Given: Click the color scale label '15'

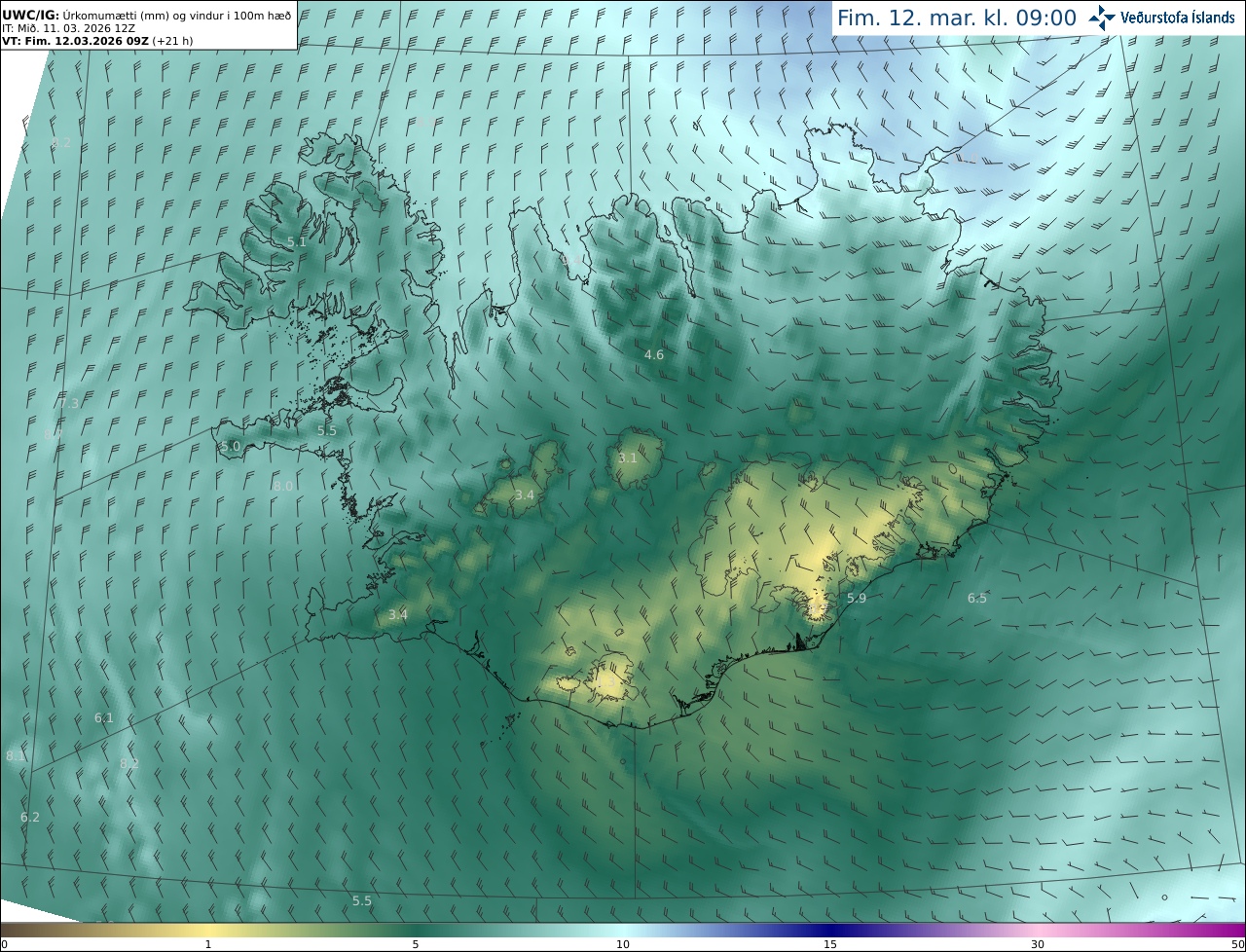Looking at the screenshot, I should pos(830,944).
